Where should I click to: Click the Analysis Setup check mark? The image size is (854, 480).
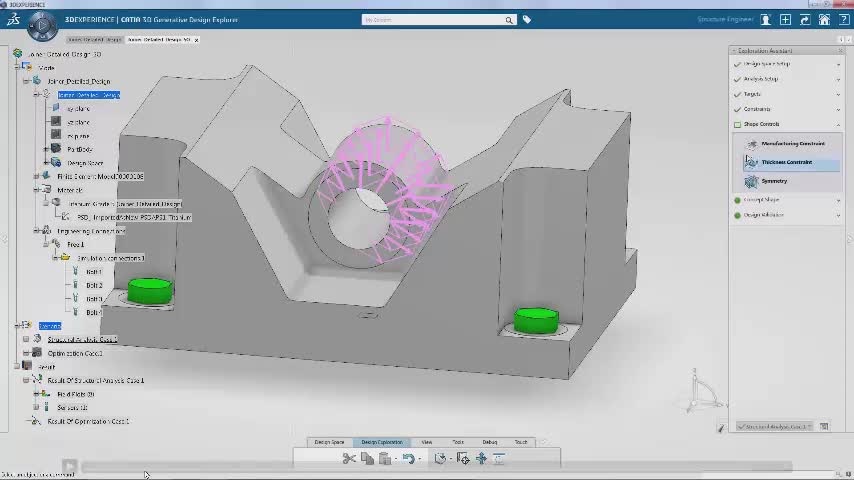tap(737, 80)
